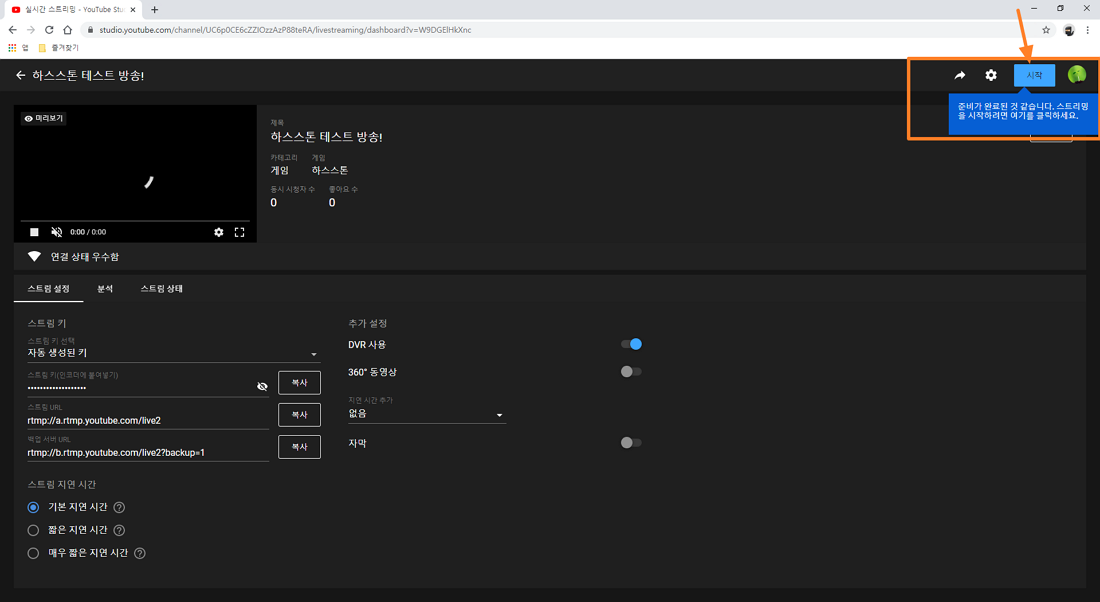Select 매우 짧은 지연 시간 radio button
The image size is (1100, 602).
click(33, 554)
